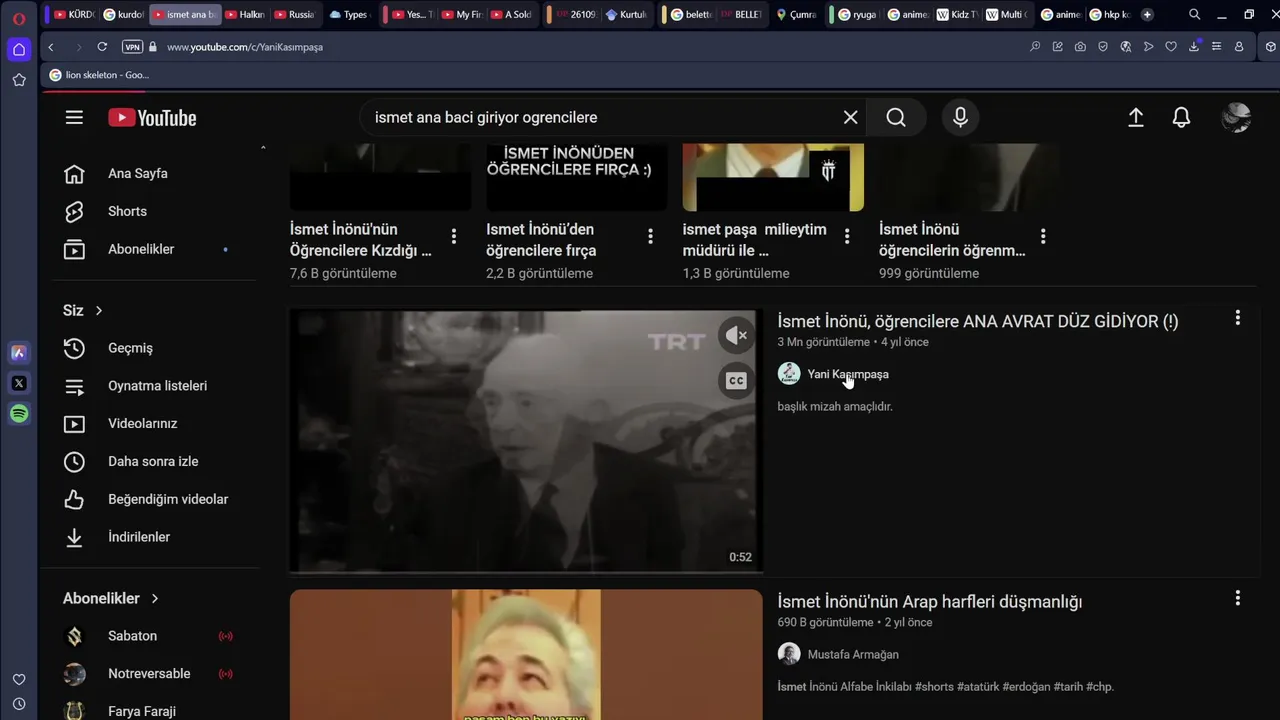1280x720 pixels.
Task: Unmute the video preview
Action: [737, 336]
